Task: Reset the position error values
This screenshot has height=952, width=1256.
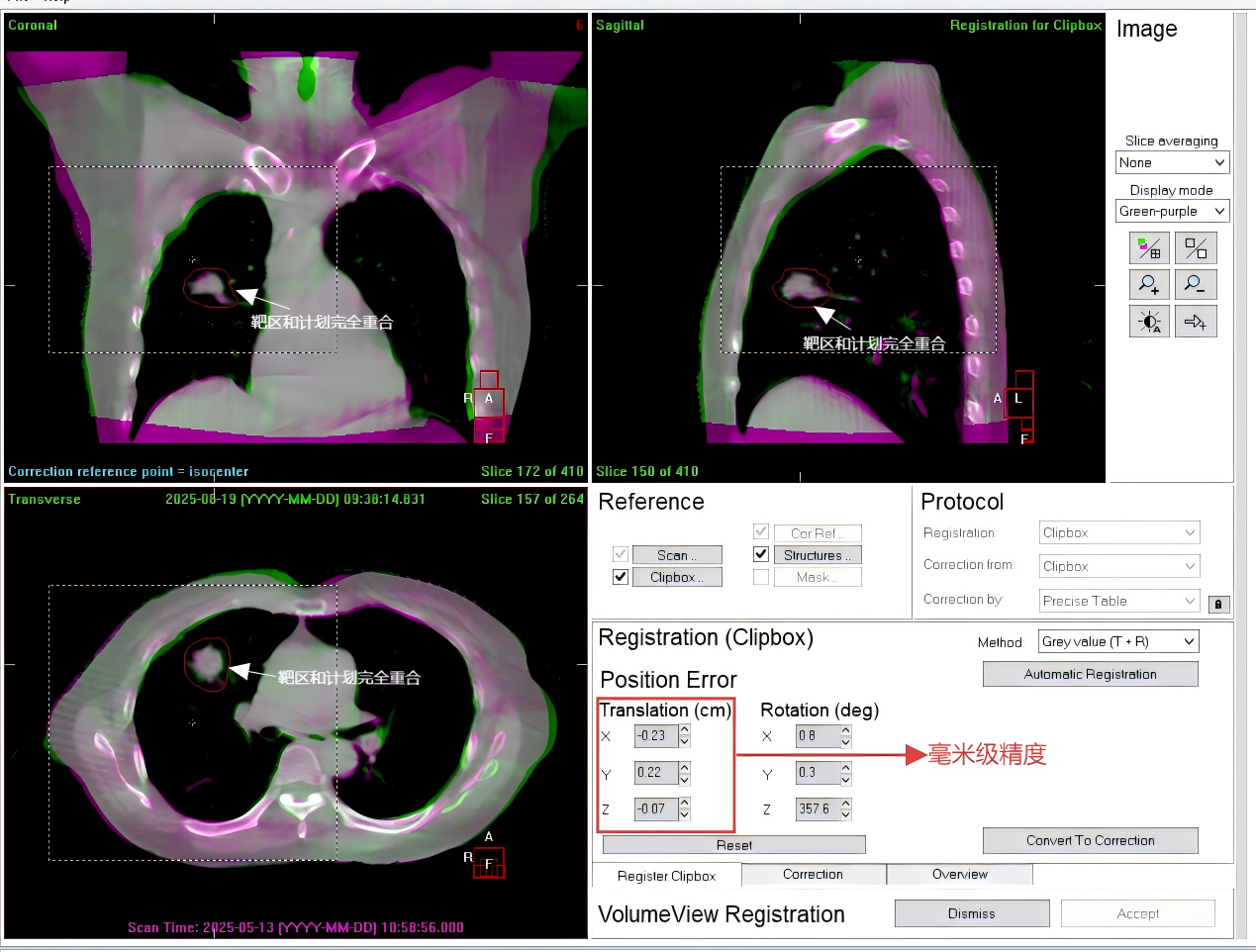Action: [734, 845]
